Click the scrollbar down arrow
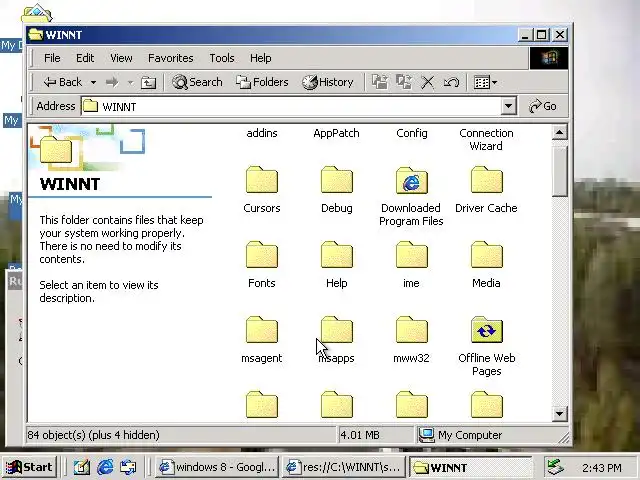Viewport: 640px width, 480px height. (560, 414)
